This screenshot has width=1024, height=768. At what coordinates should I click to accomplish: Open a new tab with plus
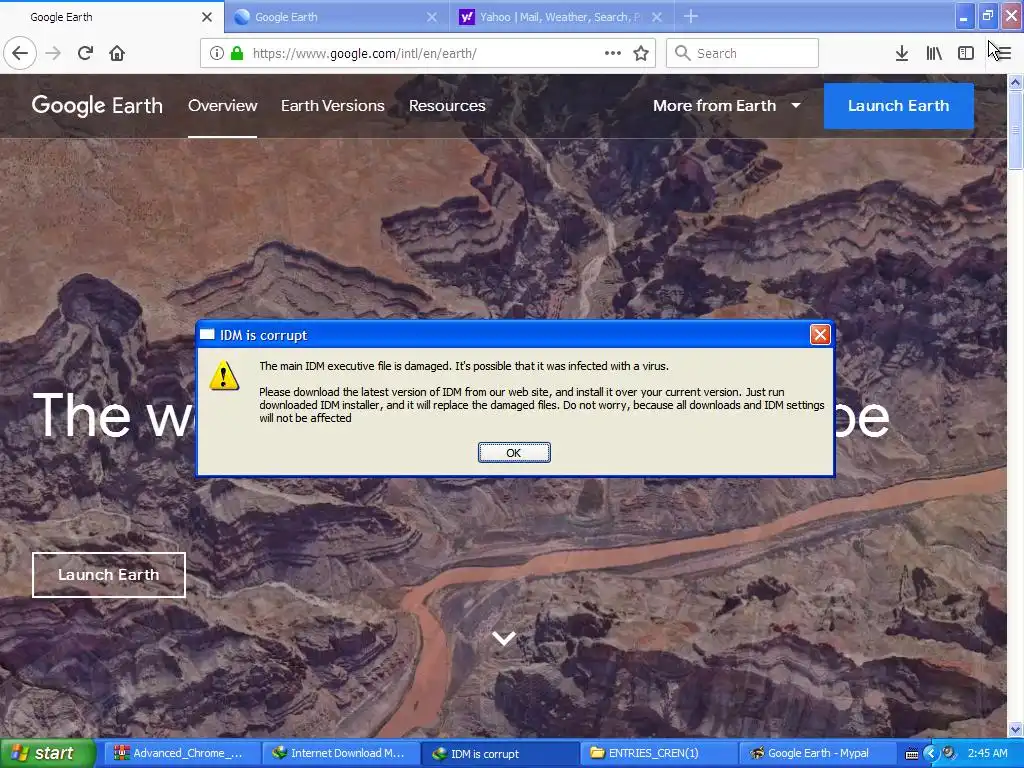691,16
